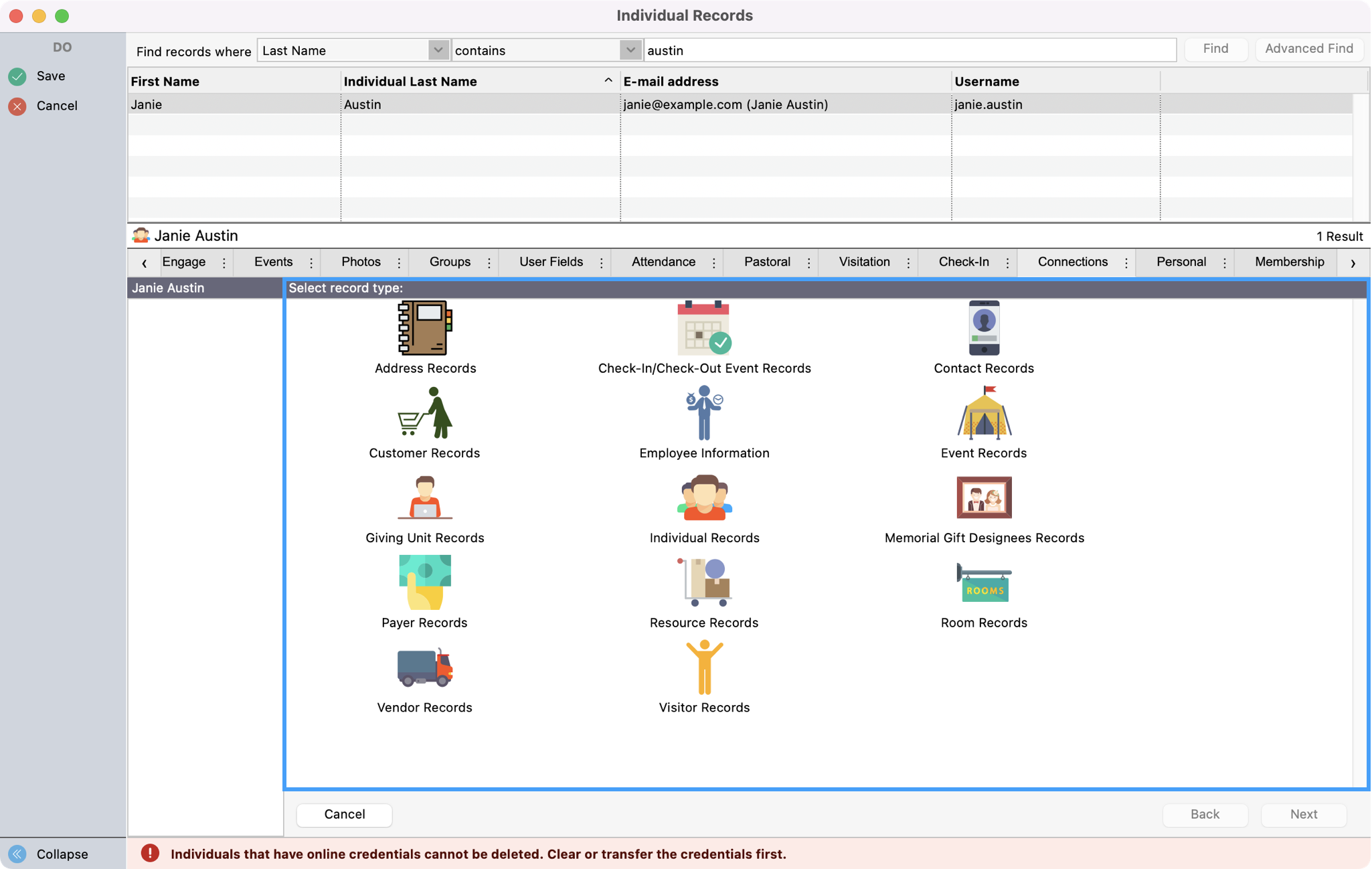Select the Vendor Records truck icon
Image resolution: width=1372 pixels, height=869 pixels.
coord(424,667)
